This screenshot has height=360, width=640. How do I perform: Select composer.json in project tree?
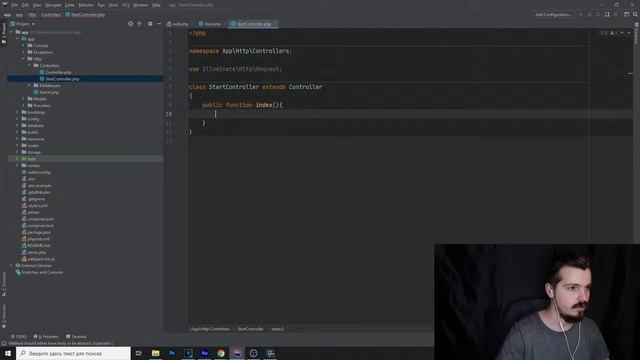click(40, 219)
